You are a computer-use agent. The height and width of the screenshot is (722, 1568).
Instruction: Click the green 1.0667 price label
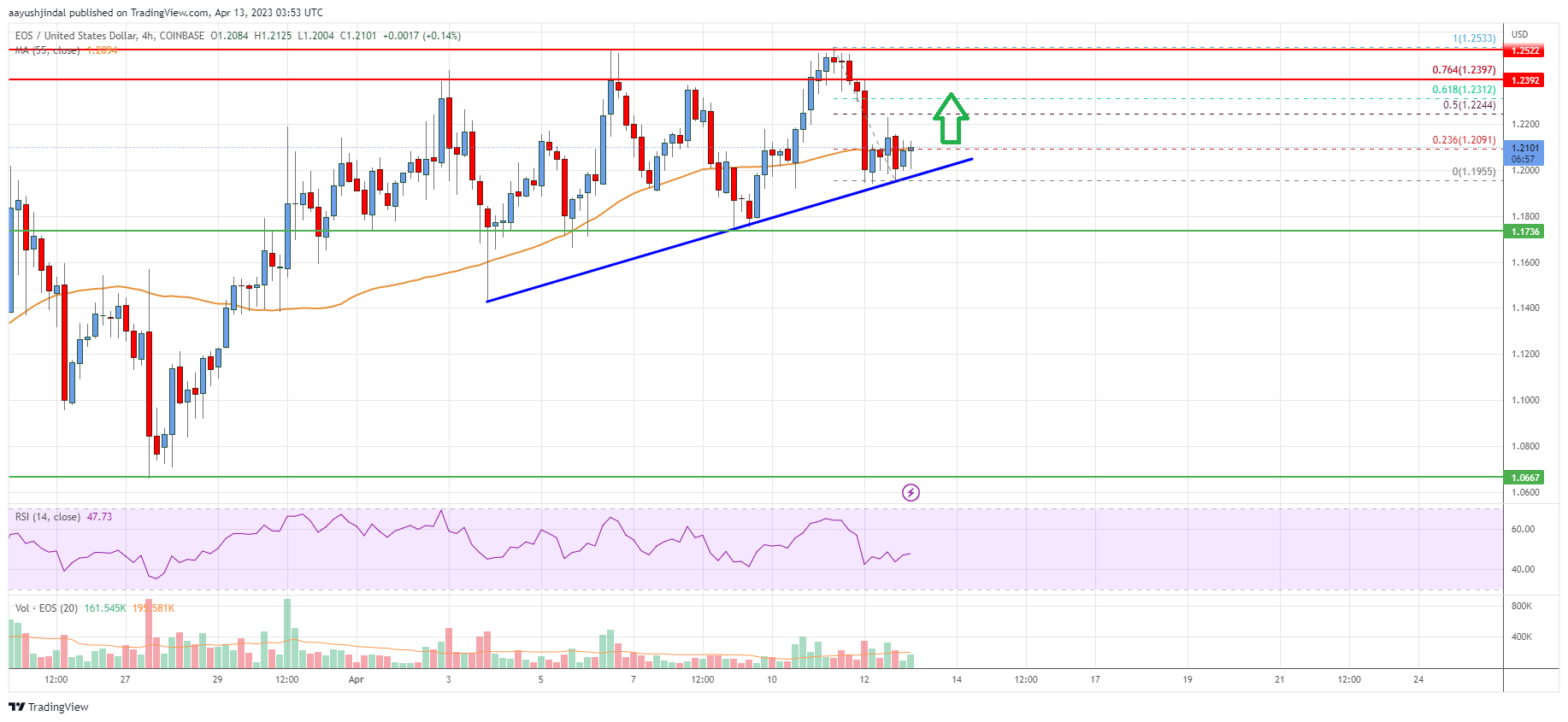click(1525, 478)
